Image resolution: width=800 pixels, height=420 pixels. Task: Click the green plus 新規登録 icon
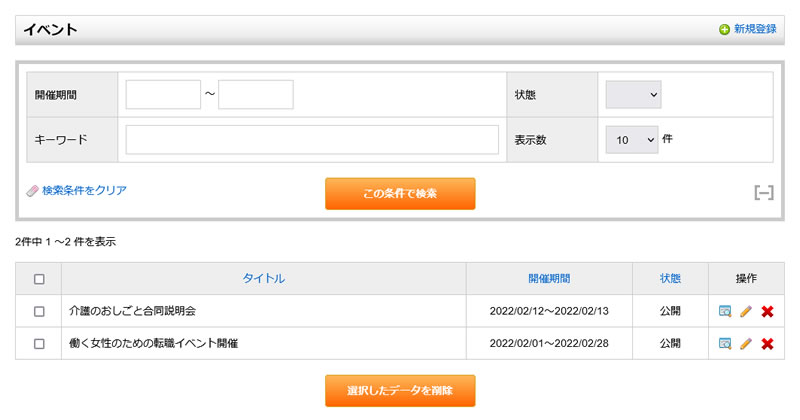(724, 30)
